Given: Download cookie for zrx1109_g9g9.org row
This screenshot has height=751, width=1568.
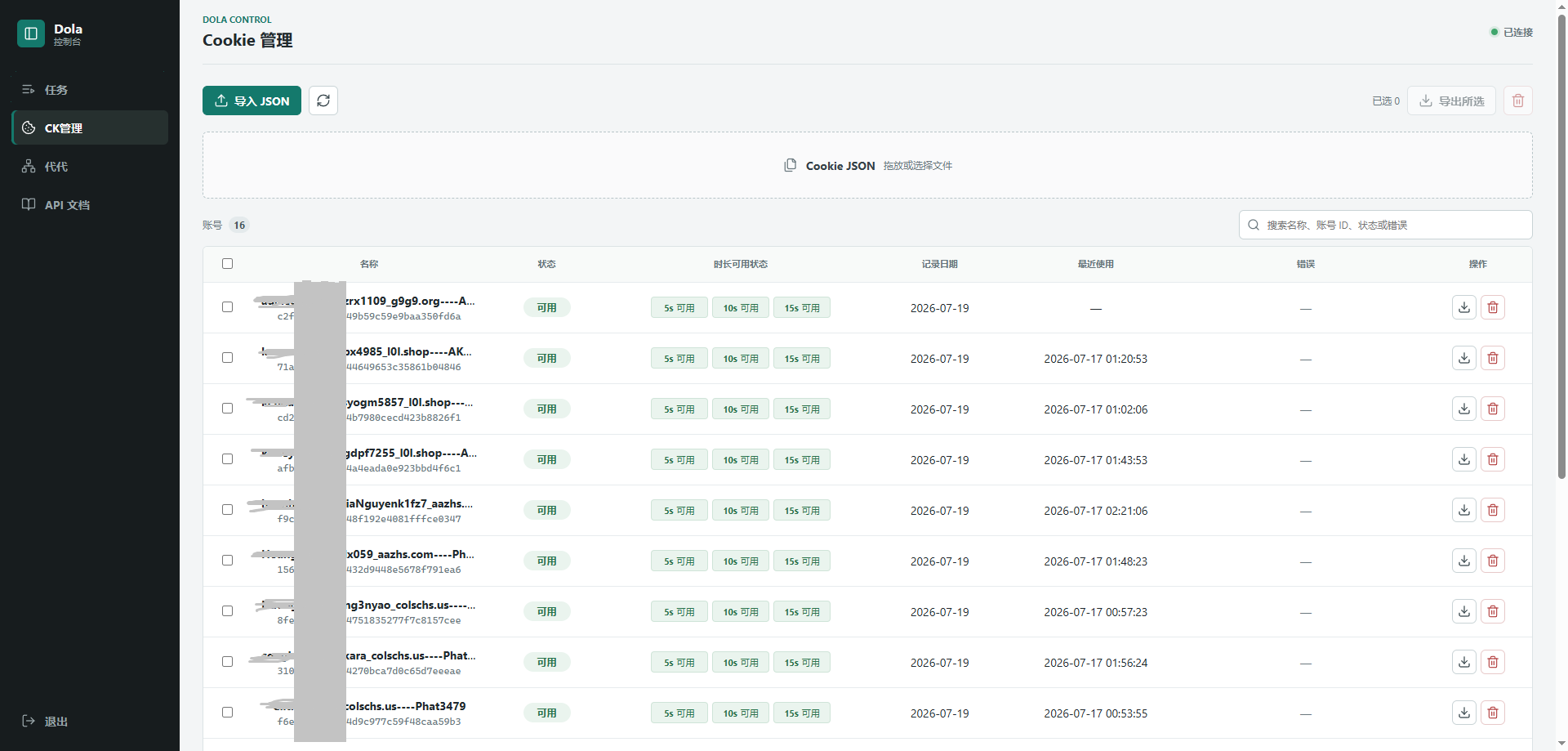Looking at the screenshot, I should 1464,307.
